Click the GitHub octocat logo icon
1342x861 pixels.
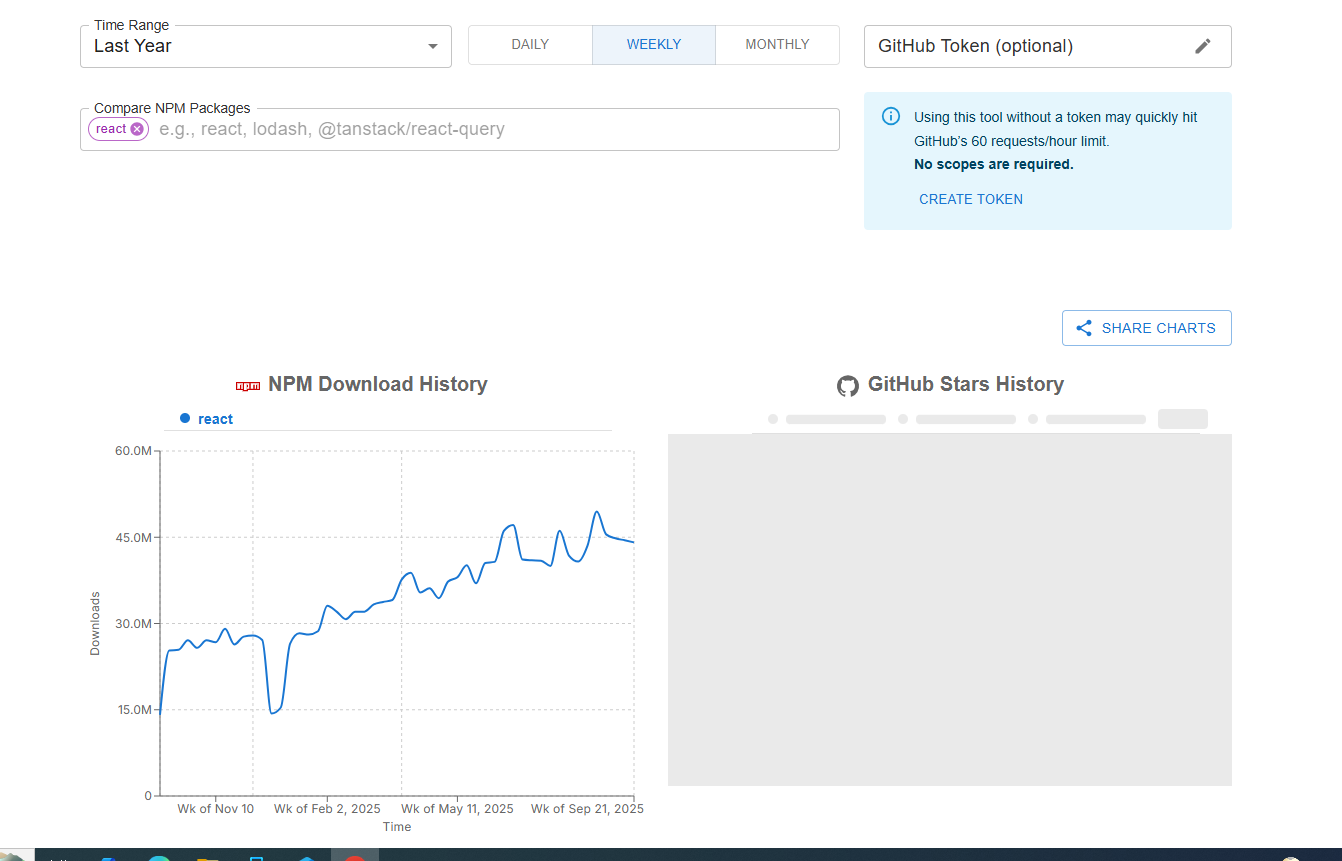pyautogui.click(x=848, y=385)
